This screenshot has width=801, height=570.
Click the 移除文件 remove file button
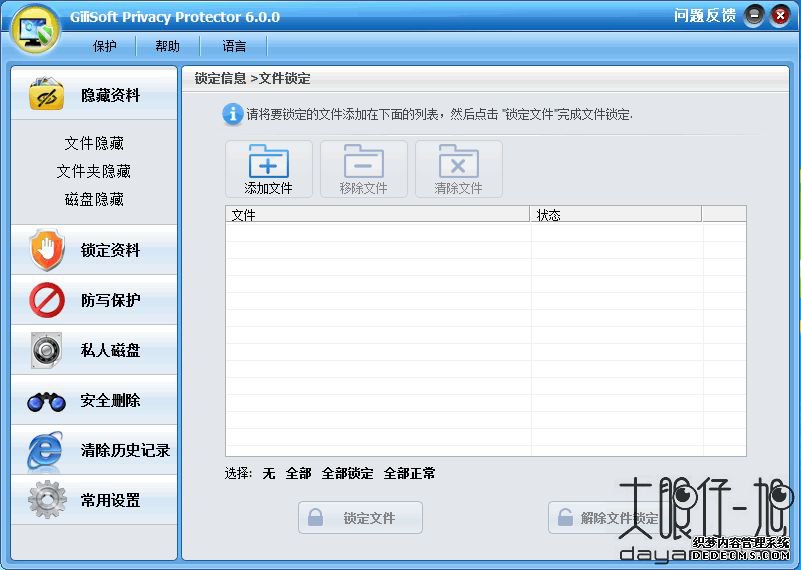pyautogui.click(x=364, y=169)
